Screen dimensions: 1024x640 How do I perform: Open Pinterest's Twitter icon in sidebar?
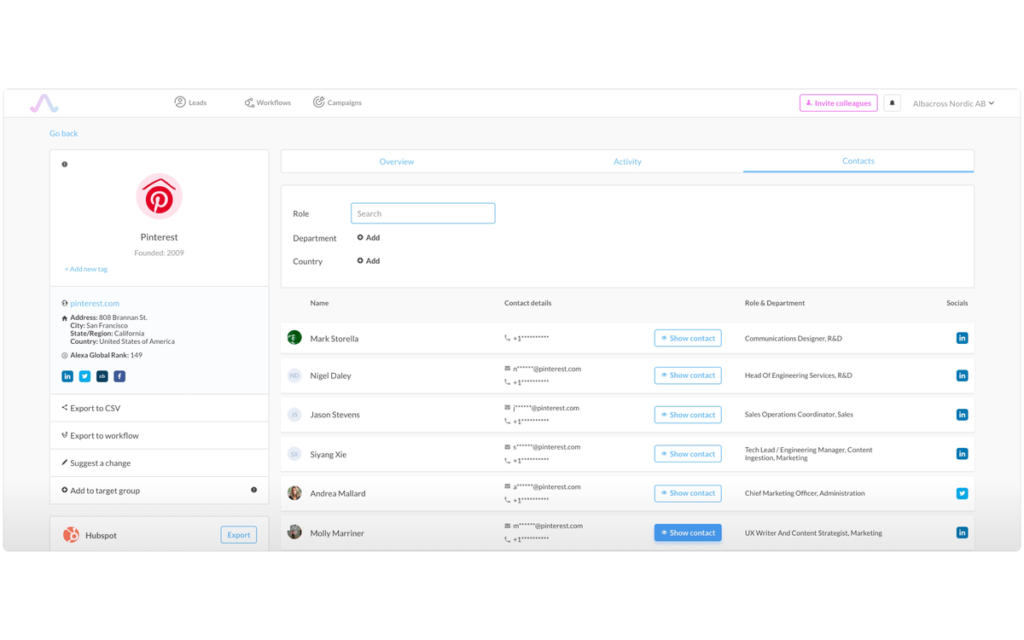(85, 376)
